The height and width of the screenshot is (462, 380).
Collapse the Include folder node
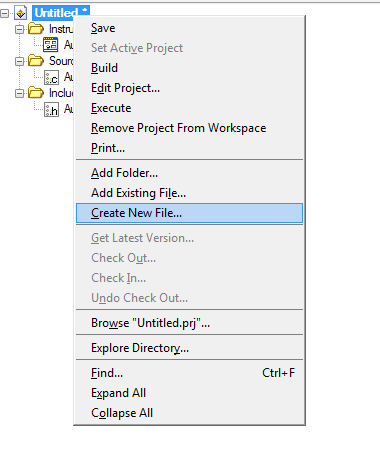tap(19, 93)
